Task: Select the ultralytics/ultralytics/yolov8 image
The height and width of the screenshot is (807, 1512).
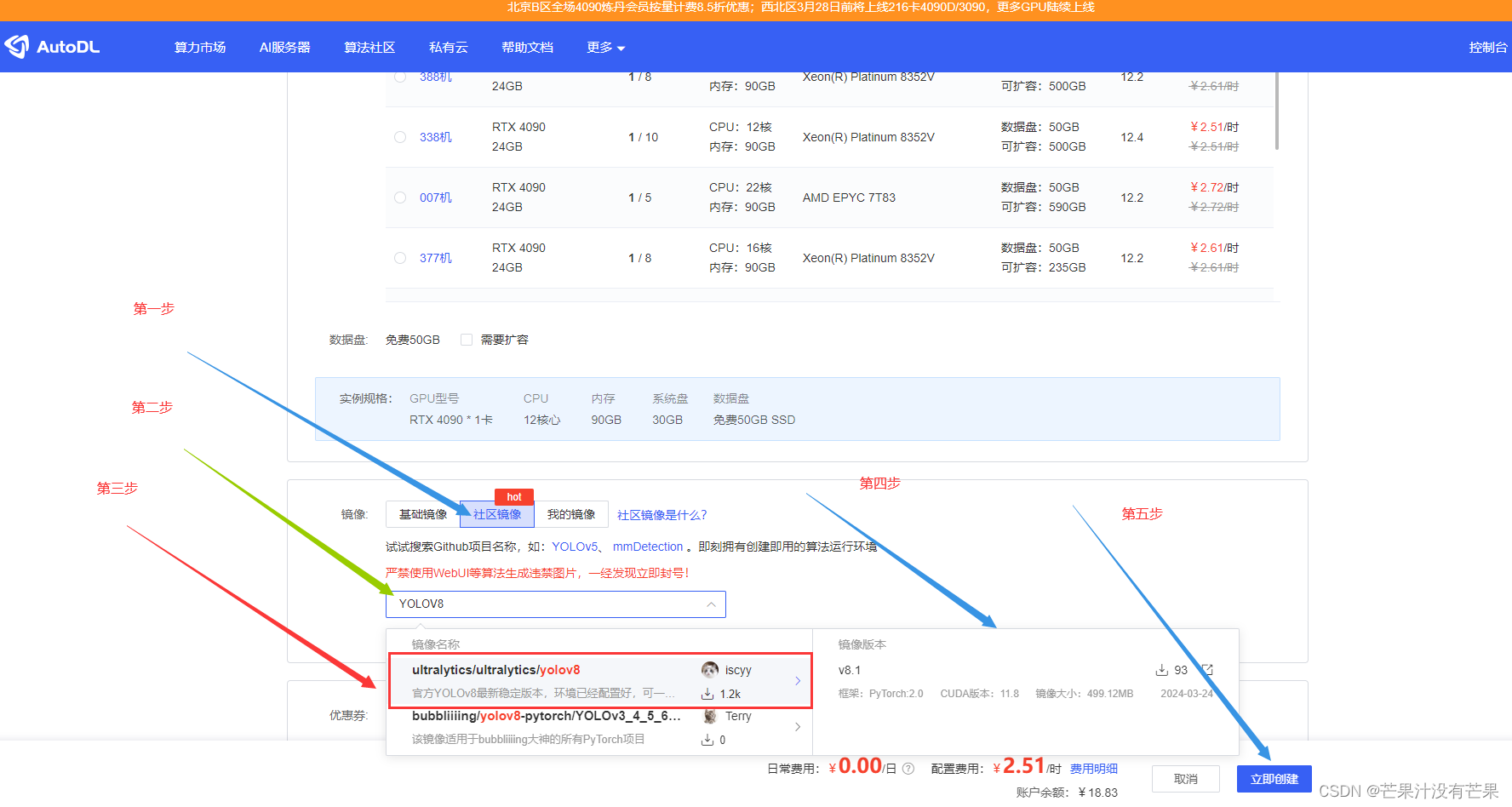Action: (600, 681)
